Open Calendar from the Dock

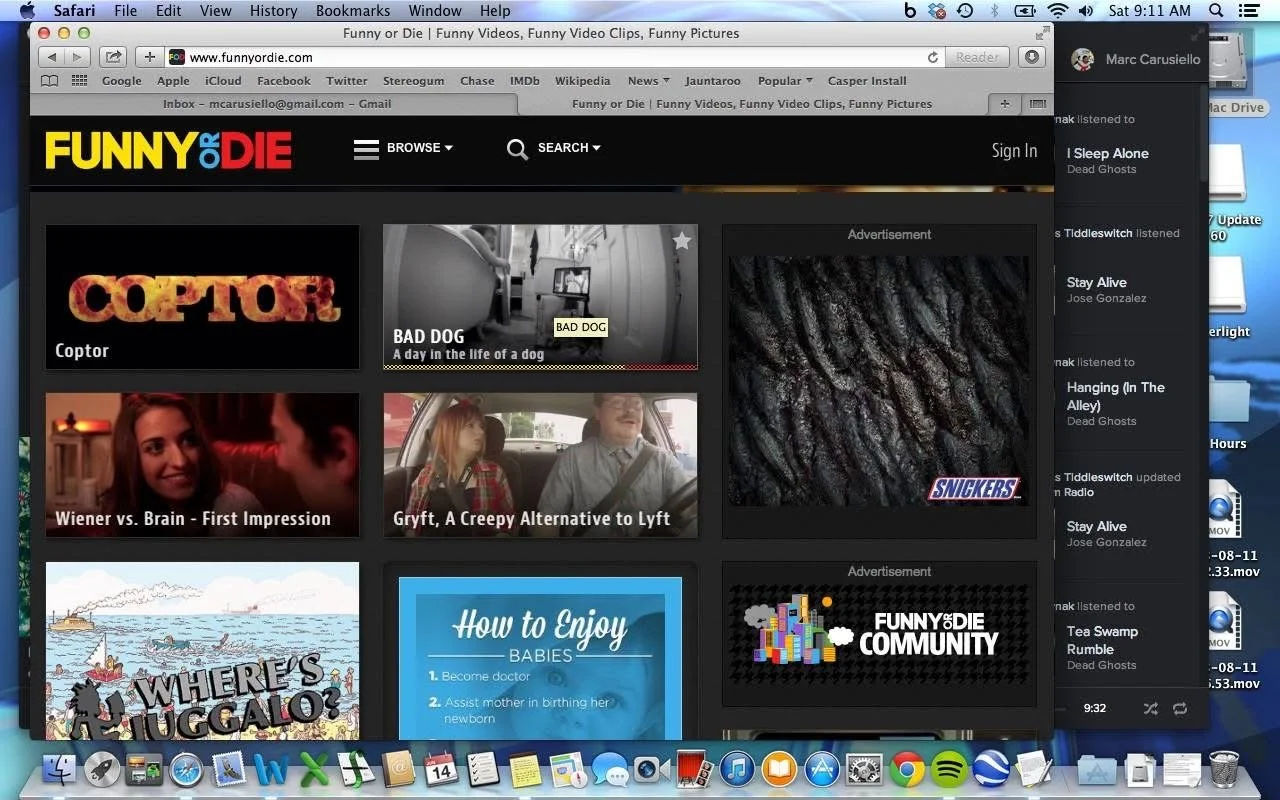[440, 769]
